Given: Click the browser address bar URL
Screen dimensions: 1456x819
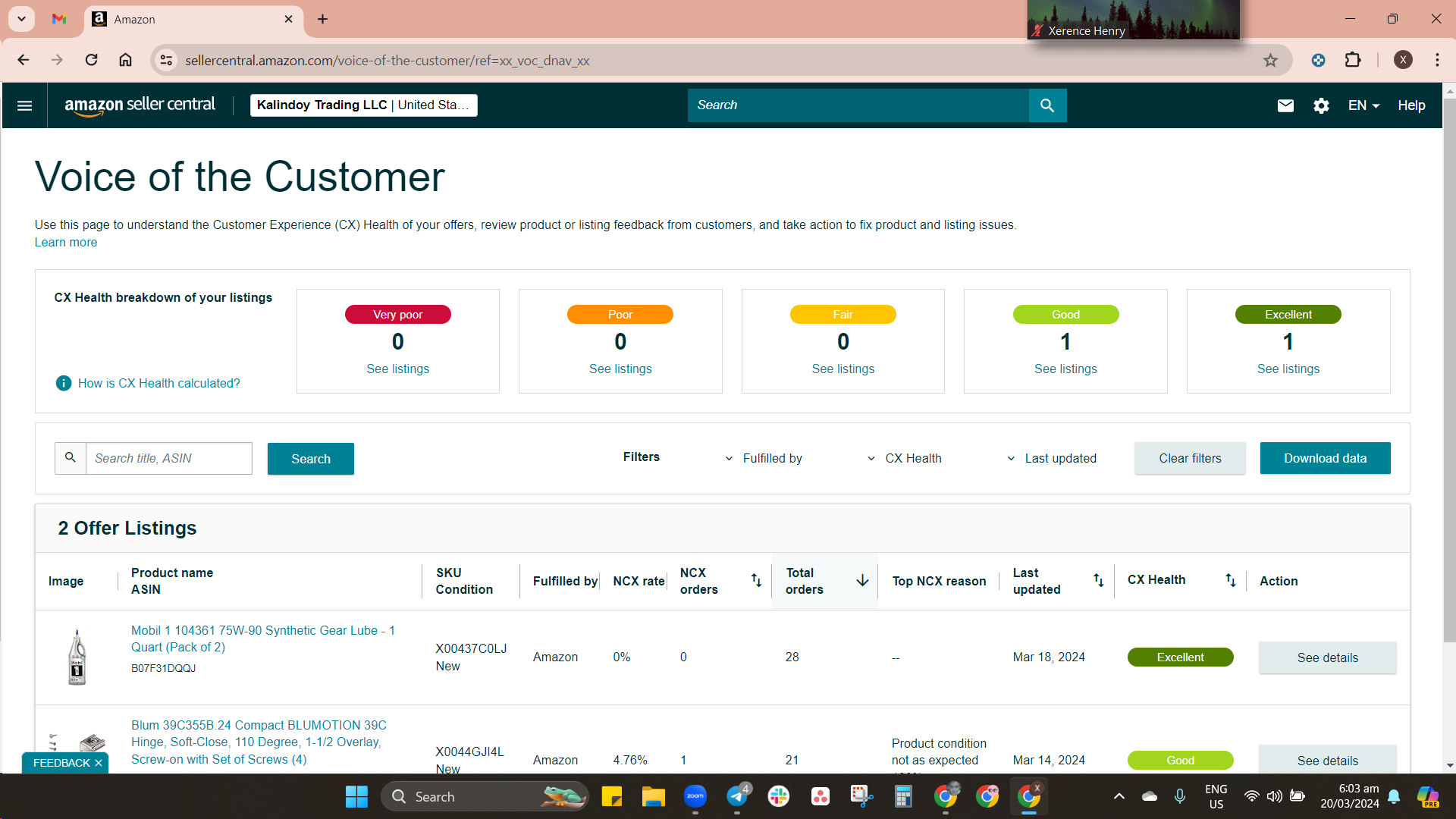Looking at the screenshot, I should [x=388, y=61].
